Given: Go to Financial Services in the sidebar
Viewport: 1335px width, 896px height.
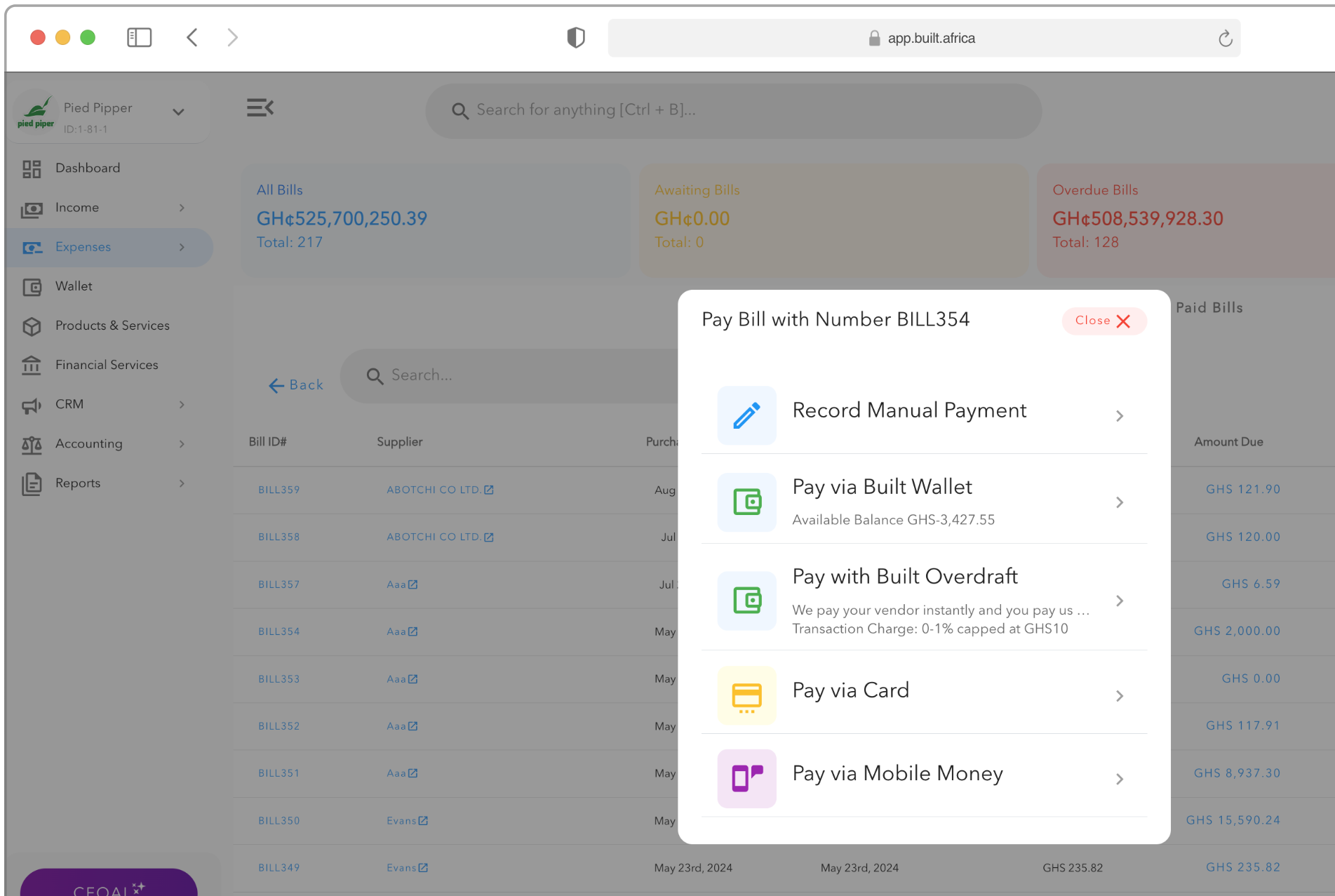Looking at the screenshot, I should 107,365.
